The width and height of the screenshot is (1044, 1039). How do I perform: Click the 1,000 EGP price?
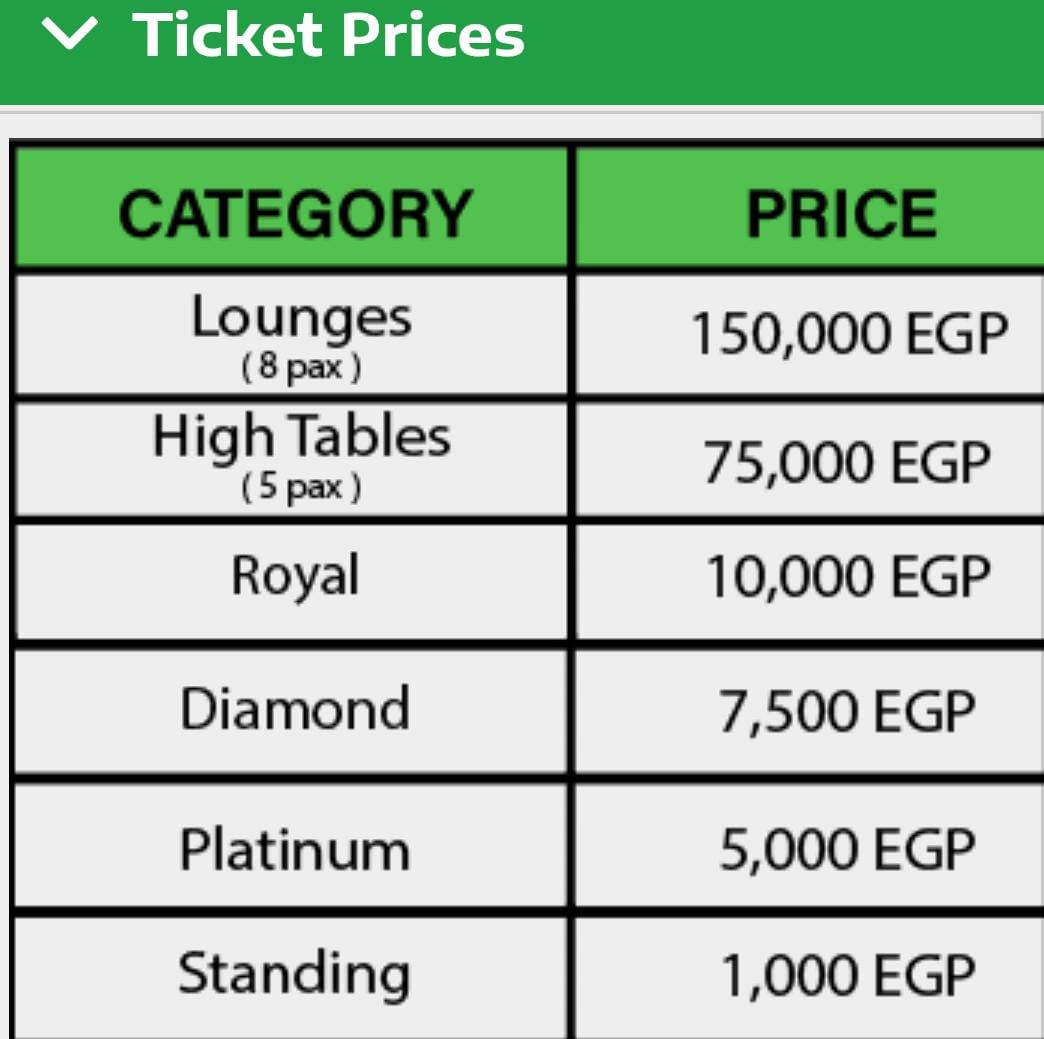coord(848,976)
